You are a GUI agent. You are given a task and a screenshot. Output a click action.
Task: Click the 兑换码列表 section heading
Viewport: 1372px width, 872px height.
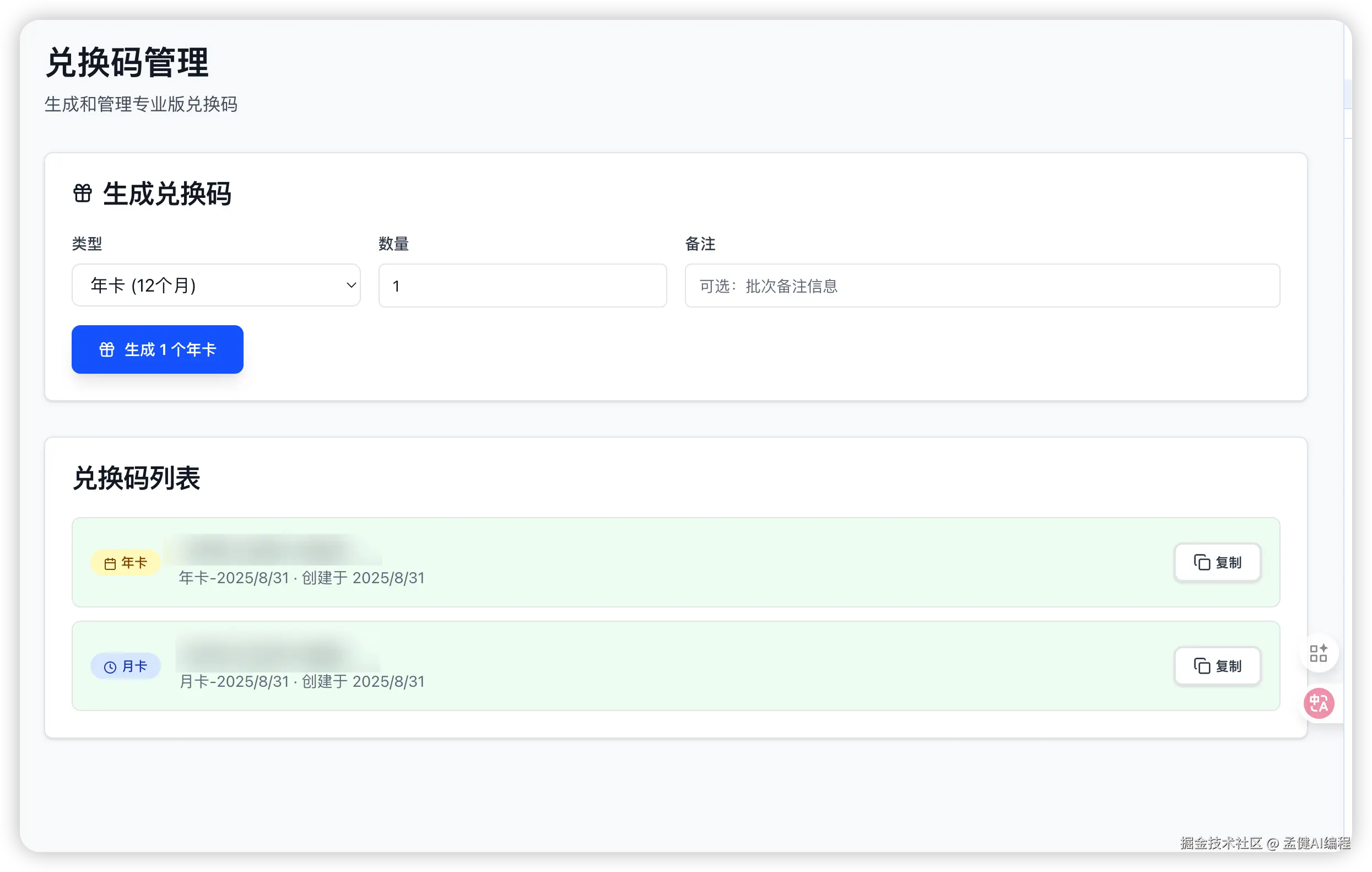pos(136,478)
